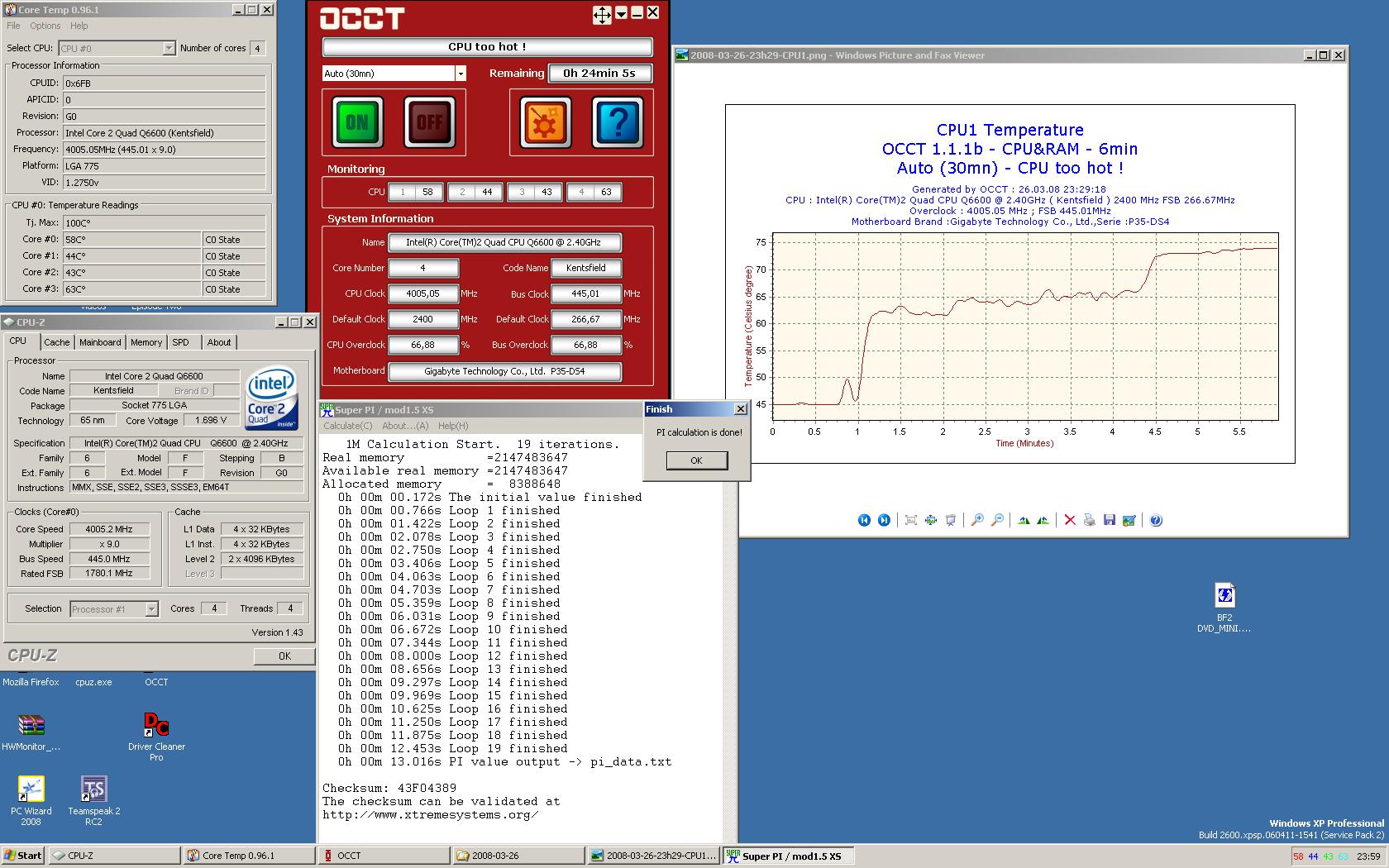This screenshot has height=868, width=1389.
Task: Click CPU-Z OK button
Action: [284, 656]
